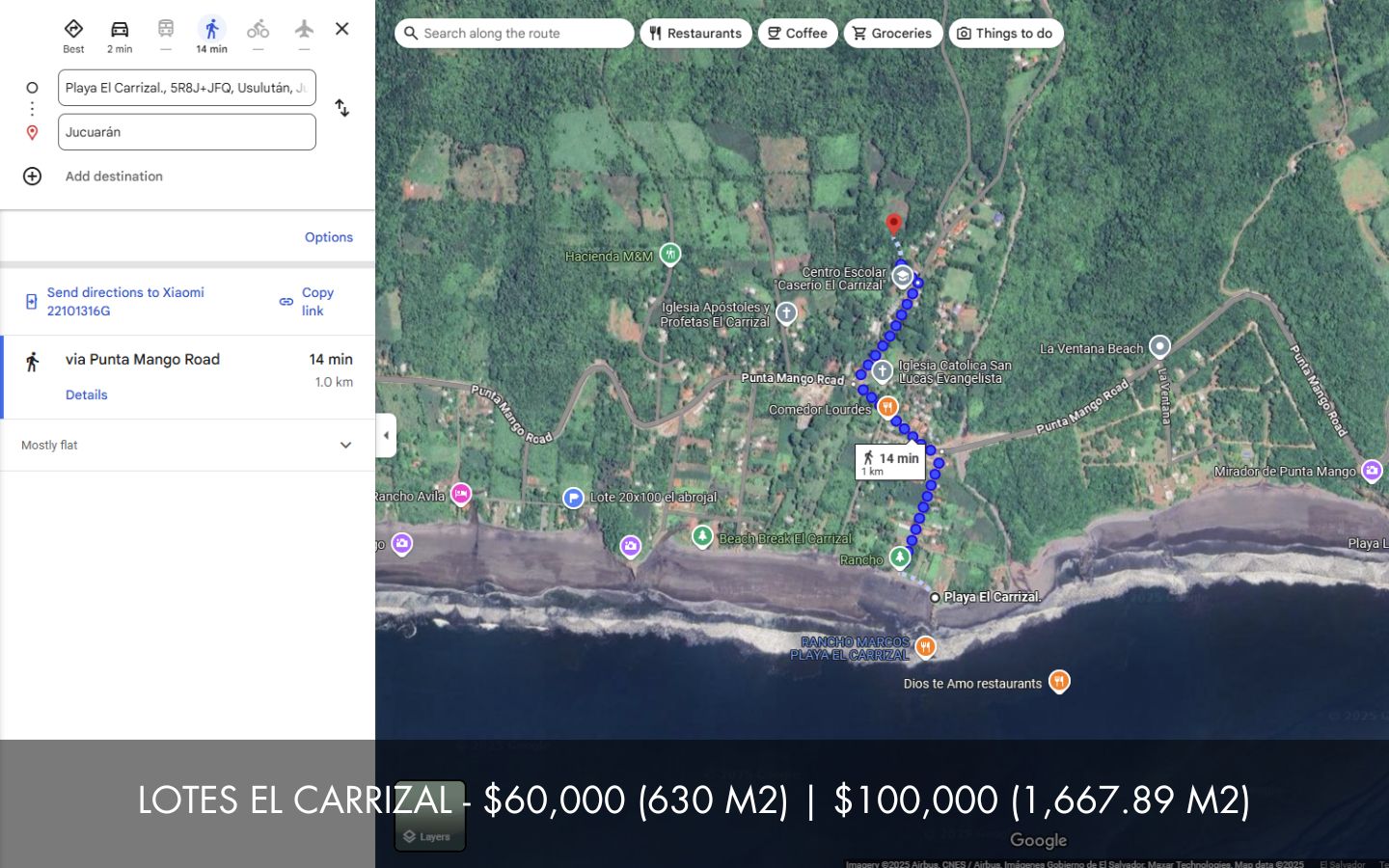1389x868 pixels.
Task: Click Add destination
Action: click(x=114, y=176)
